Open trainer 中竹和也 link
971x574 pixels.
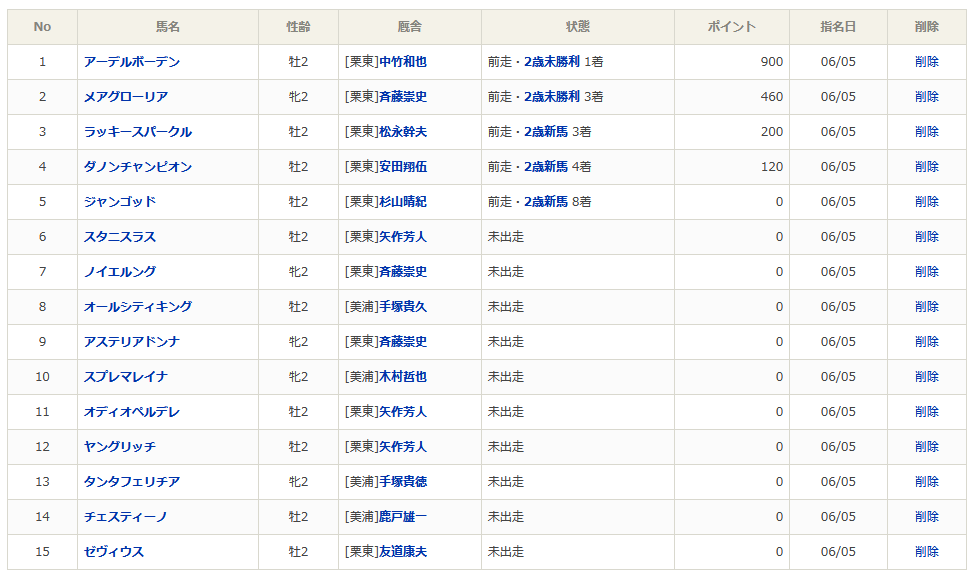tap(403, 62)
